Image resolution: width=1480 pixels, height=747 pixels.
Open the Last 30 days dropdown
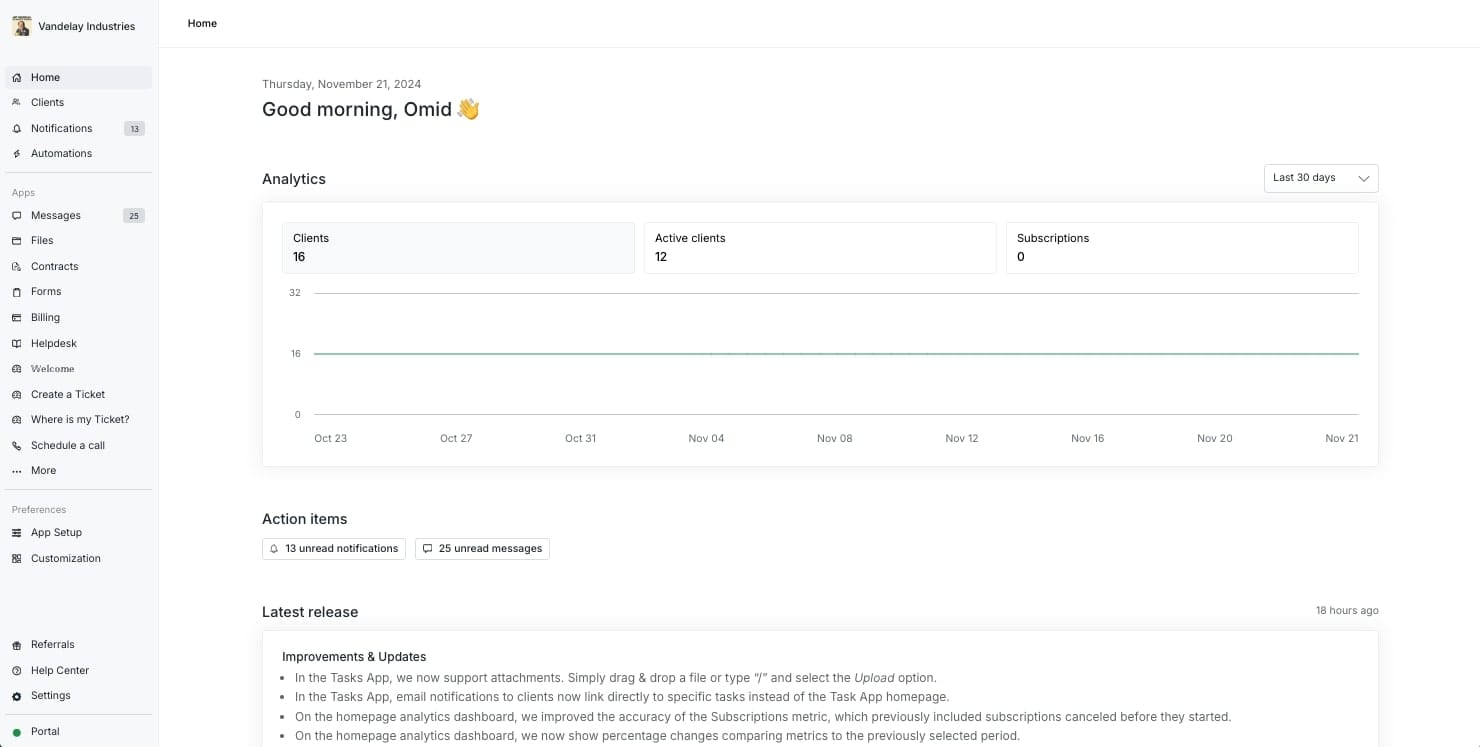pos(1320,177)
